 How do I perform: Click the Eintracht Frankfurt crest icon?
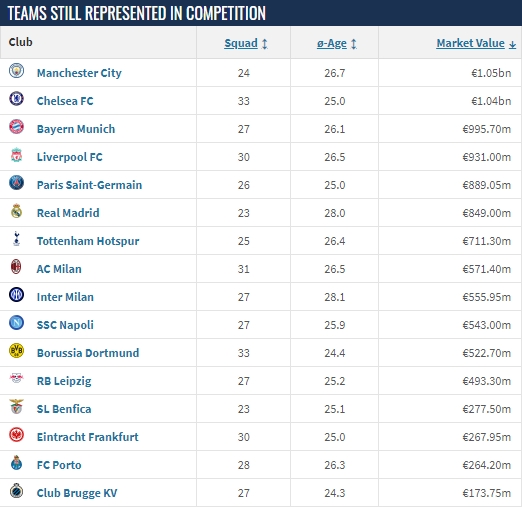point(16,435)
